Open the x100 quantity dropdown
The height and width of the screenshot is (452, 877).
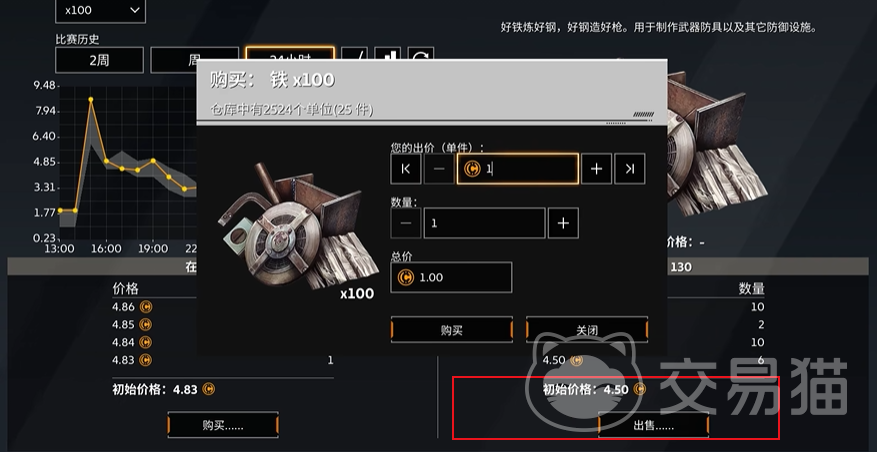[100, 11]
